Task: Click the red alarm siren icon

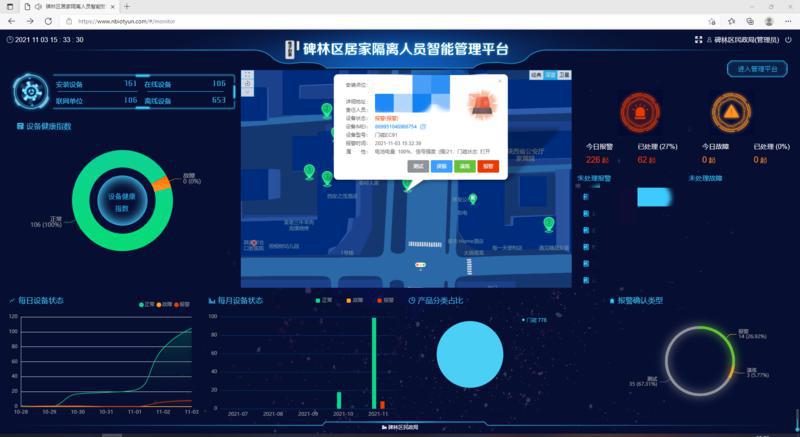Action: (x=636, y=112)
